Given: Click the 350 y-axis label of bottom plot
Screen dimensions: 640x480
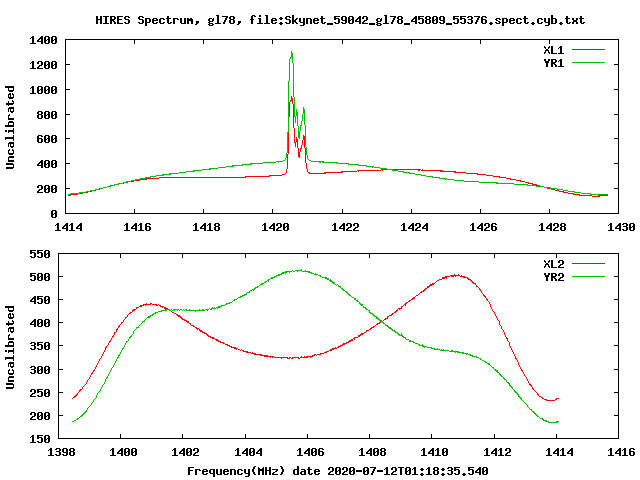Looking at the screenshot, I should click(40, 347).
